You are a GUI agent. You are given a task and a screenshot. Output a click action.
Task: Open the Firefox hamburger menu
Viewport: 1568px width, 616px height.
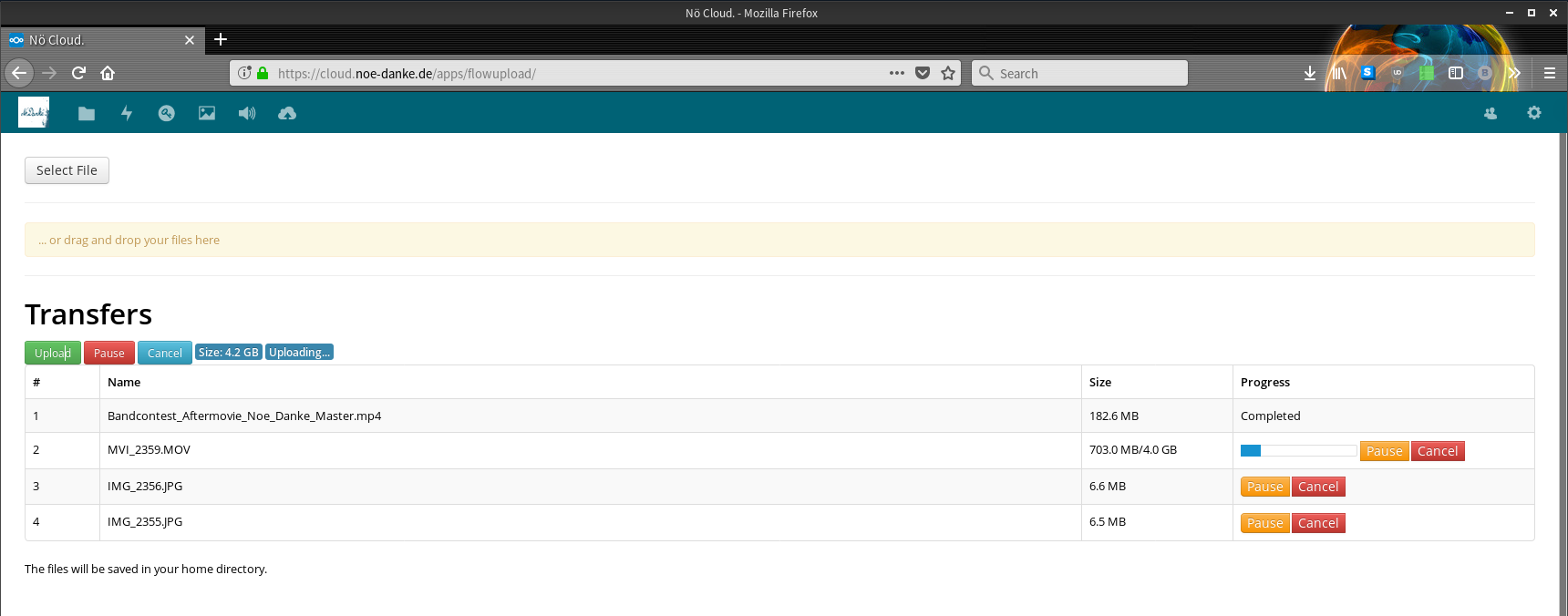[1550, 73]
